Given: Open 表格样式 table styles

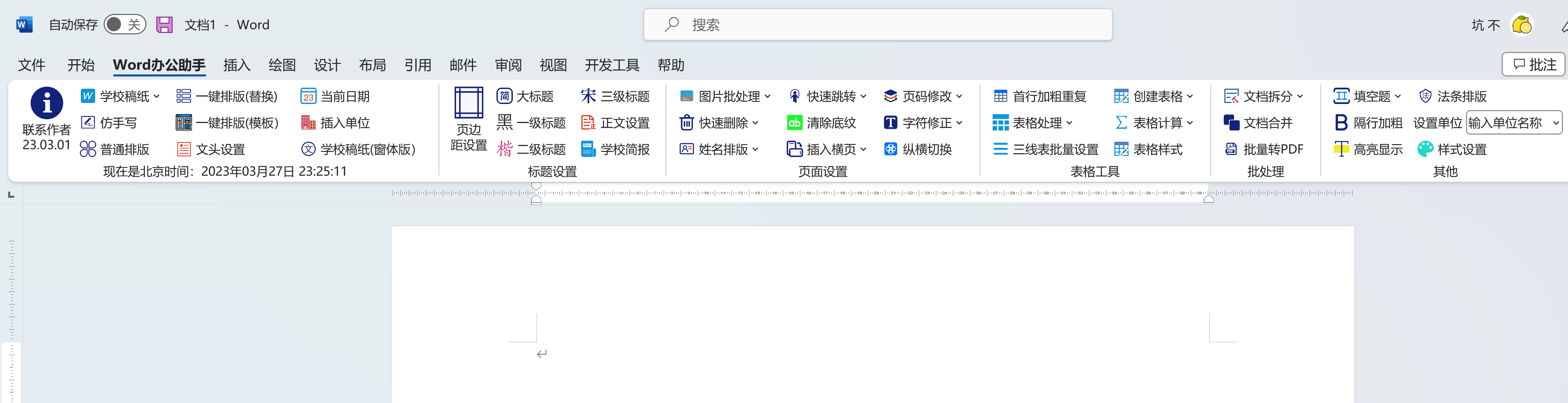Looking at the screenshot, I should click(x=1148, y=149).
